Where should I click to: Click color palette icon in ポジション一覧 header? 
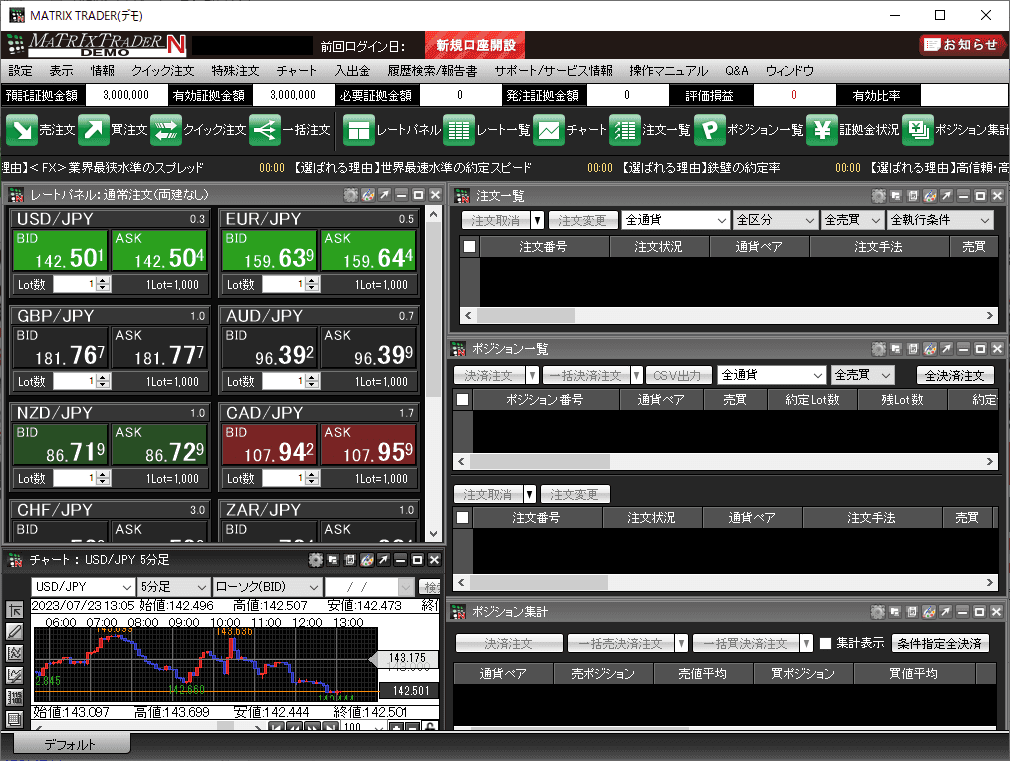[929, 349]
